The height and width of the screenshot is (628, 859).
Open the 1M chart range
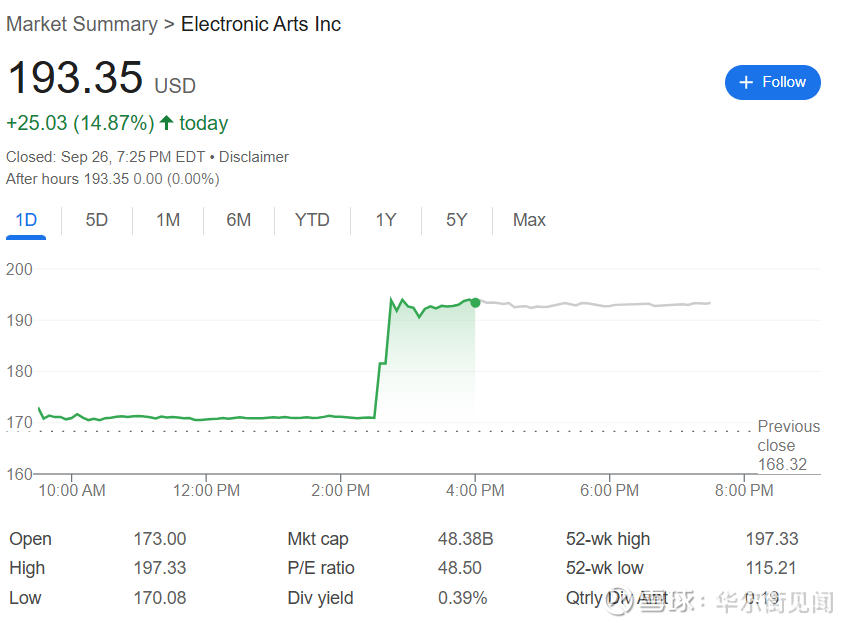pyautogui.click(x=168, y=220)
